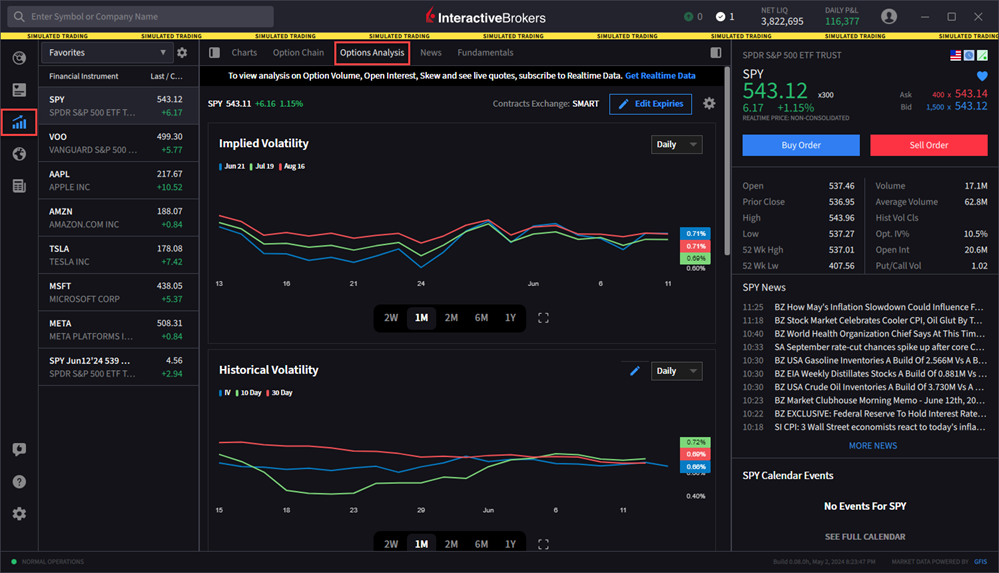Click the green chart icon near SPY flag
The image size is (999, 573).
(982, 55)
